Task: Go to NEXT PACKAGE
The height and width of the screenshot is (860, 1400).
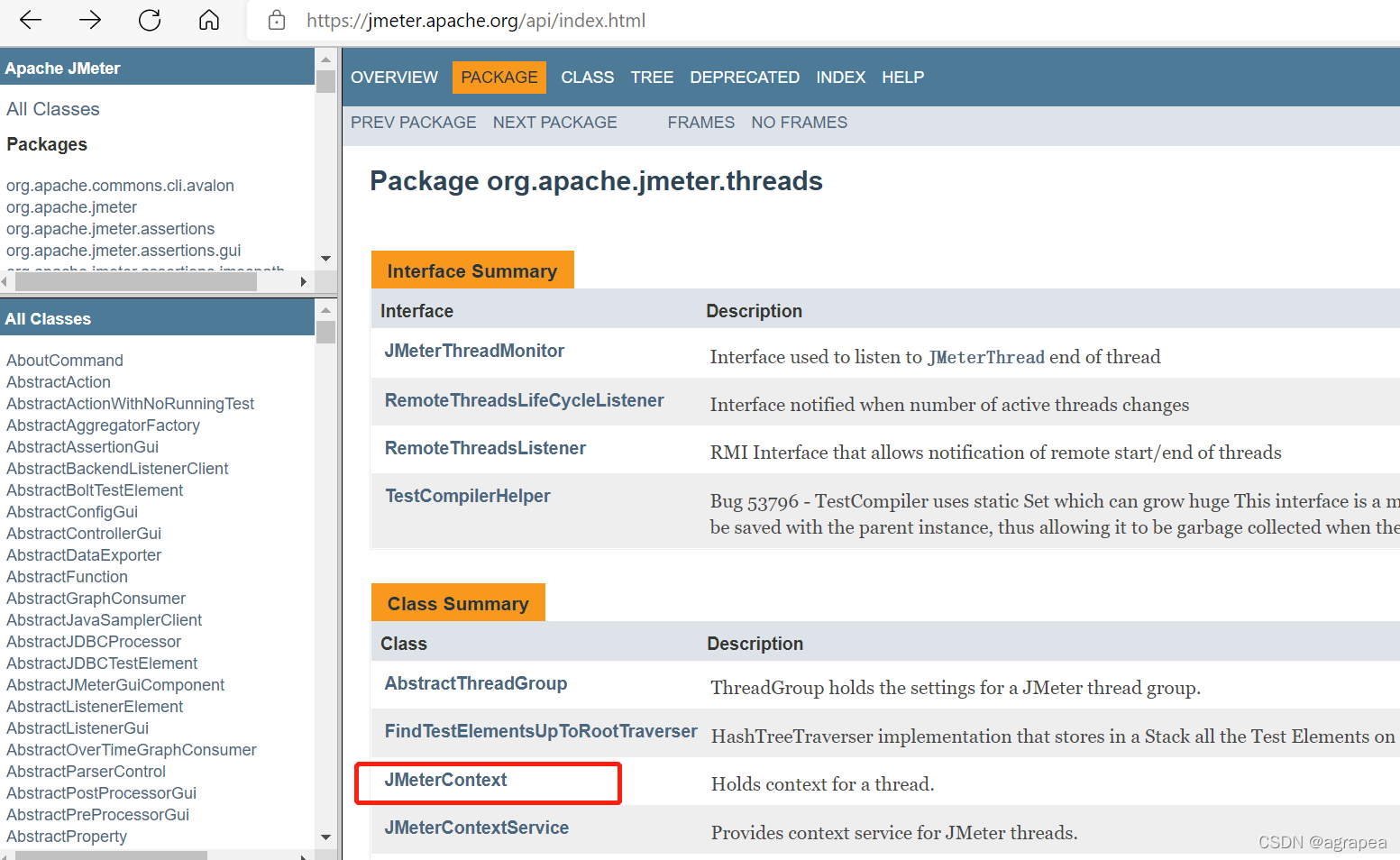Action: point(554,123)
